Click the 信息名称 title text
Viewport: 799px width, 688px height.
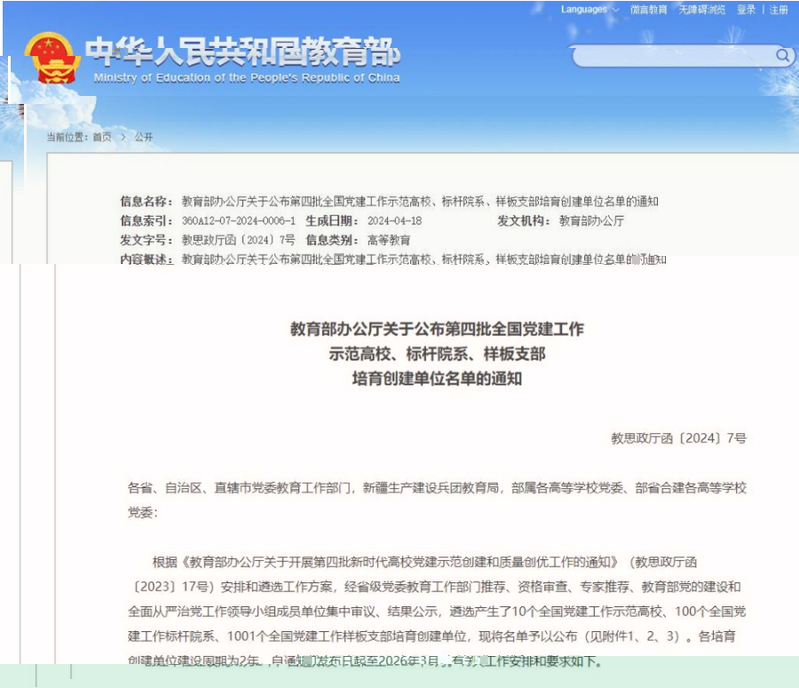click(x=420, y=201)
